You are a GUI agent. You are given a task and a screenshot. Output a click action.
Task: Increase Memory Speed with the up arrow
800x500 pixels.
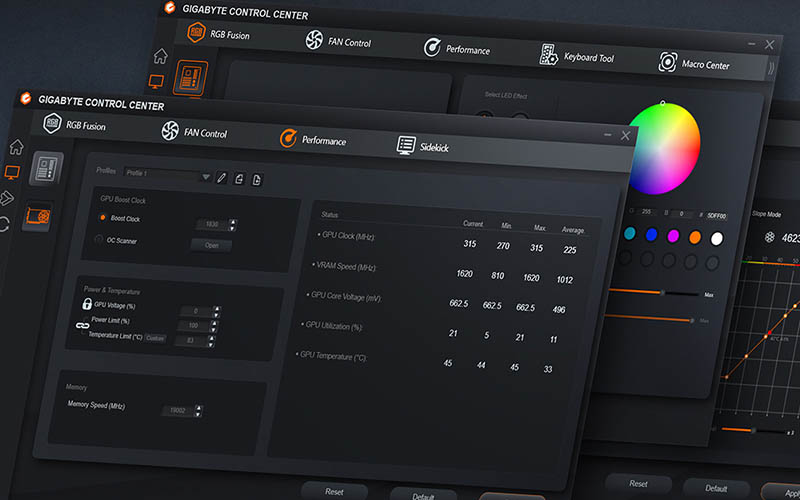[x=198, y=408]
